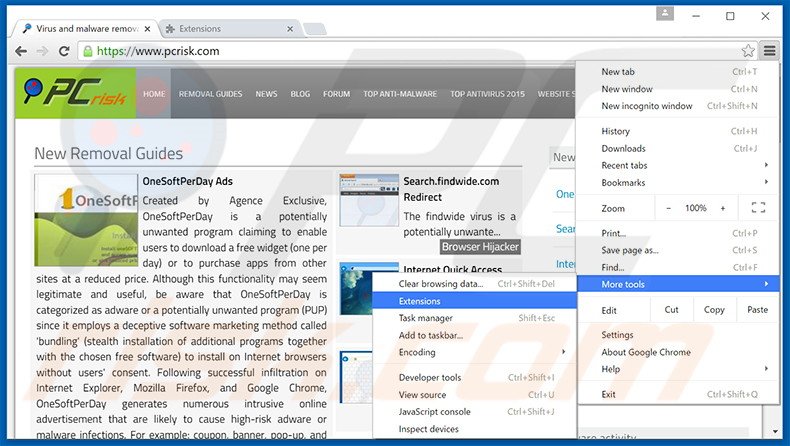Expand the Bookmarks submenu
The width and height of the screenshot is (790, 446).
[678, 183]
